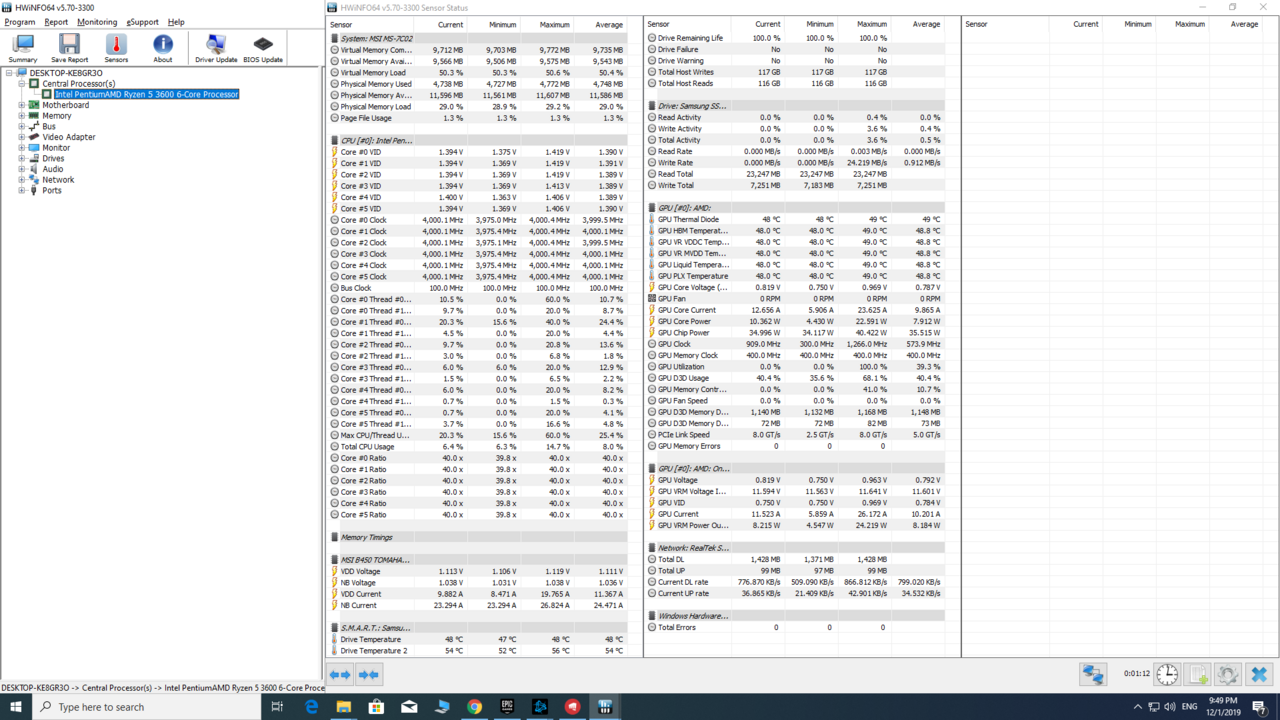The width and height of the screenshot is (1280, 720).
Task: Launch Driver Update from toolbar
Action: click(x=216, y=48)
